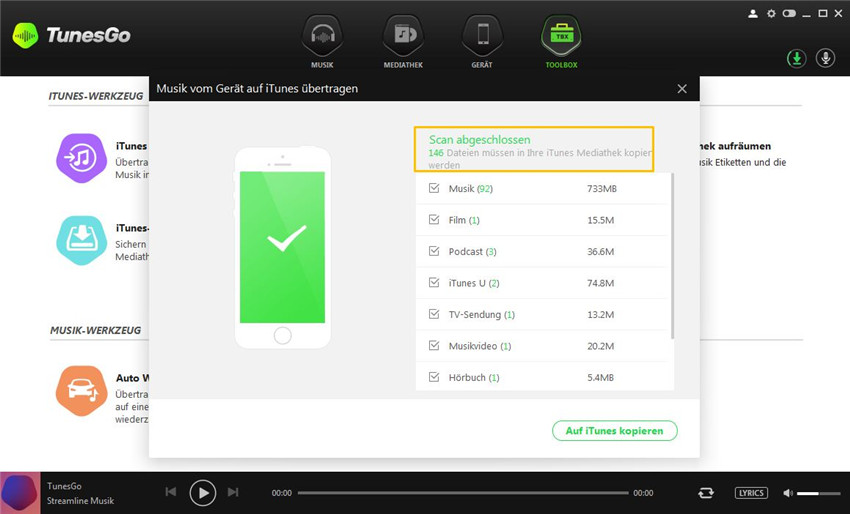Click the MUSIK-WERKZEUG section heading
This screenshot has width=850, height=514.
[x=95, y=330]
